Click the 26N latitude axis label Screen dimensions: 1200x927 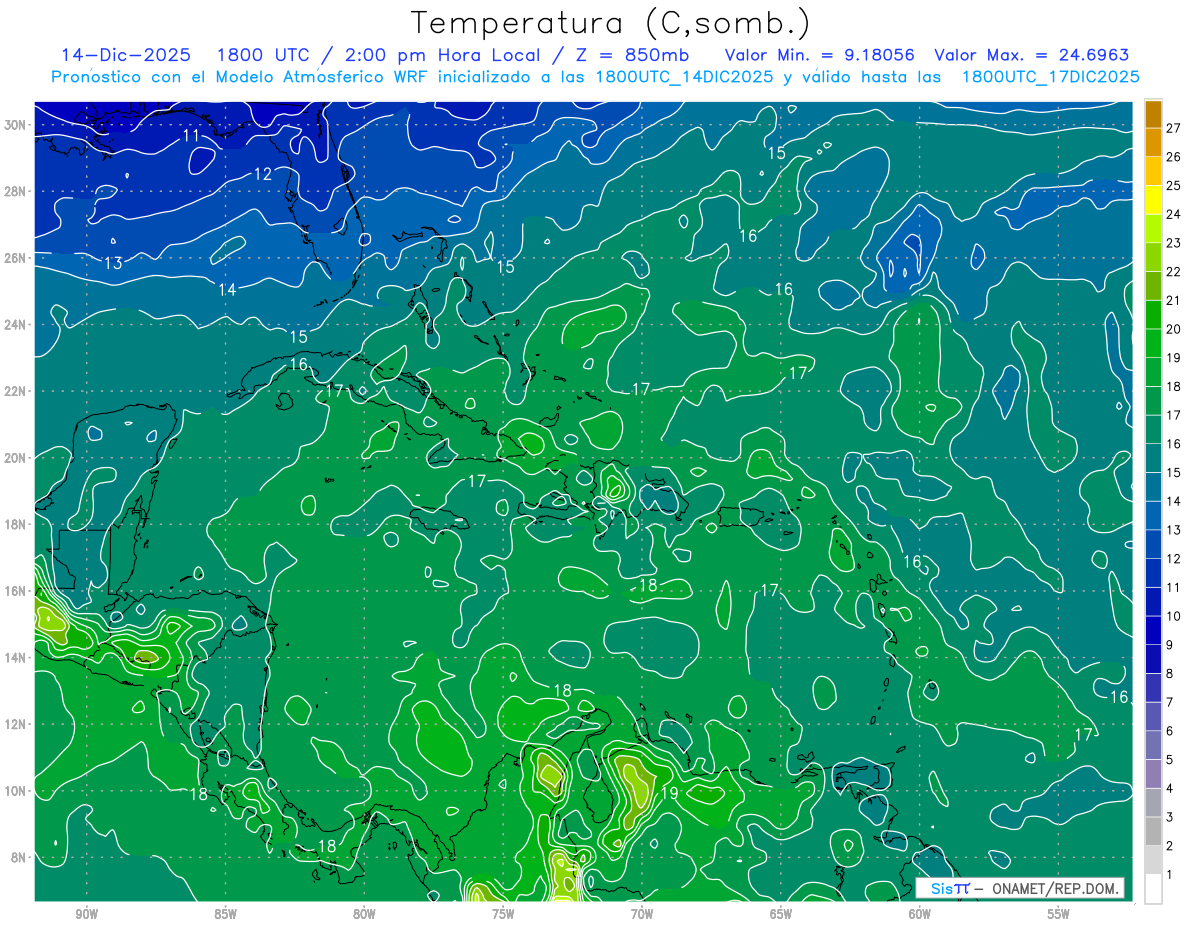pyautogui.click(x=17, y=258)
